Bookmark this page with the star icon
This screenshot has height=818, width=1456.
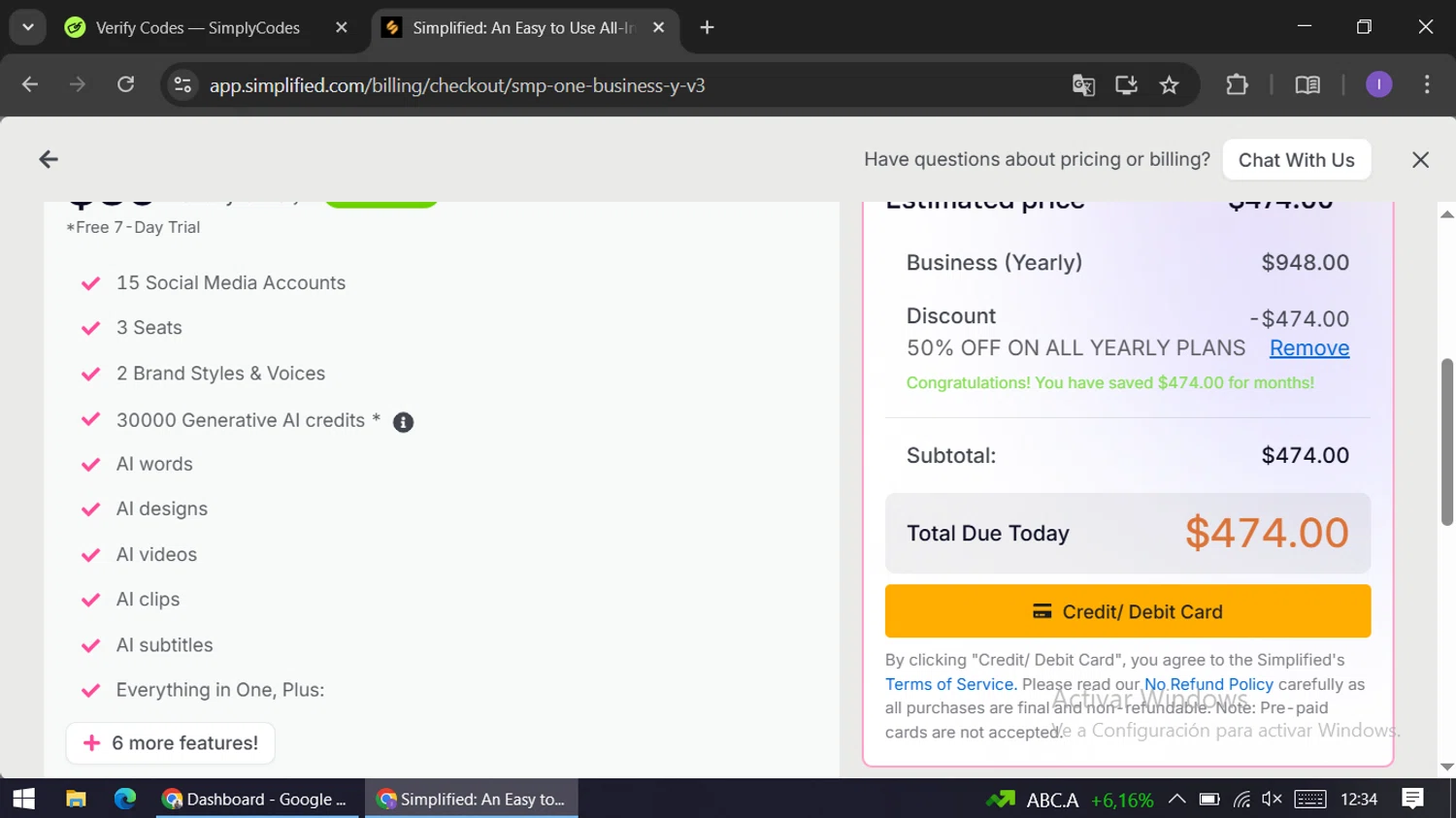click(1169, 85)
